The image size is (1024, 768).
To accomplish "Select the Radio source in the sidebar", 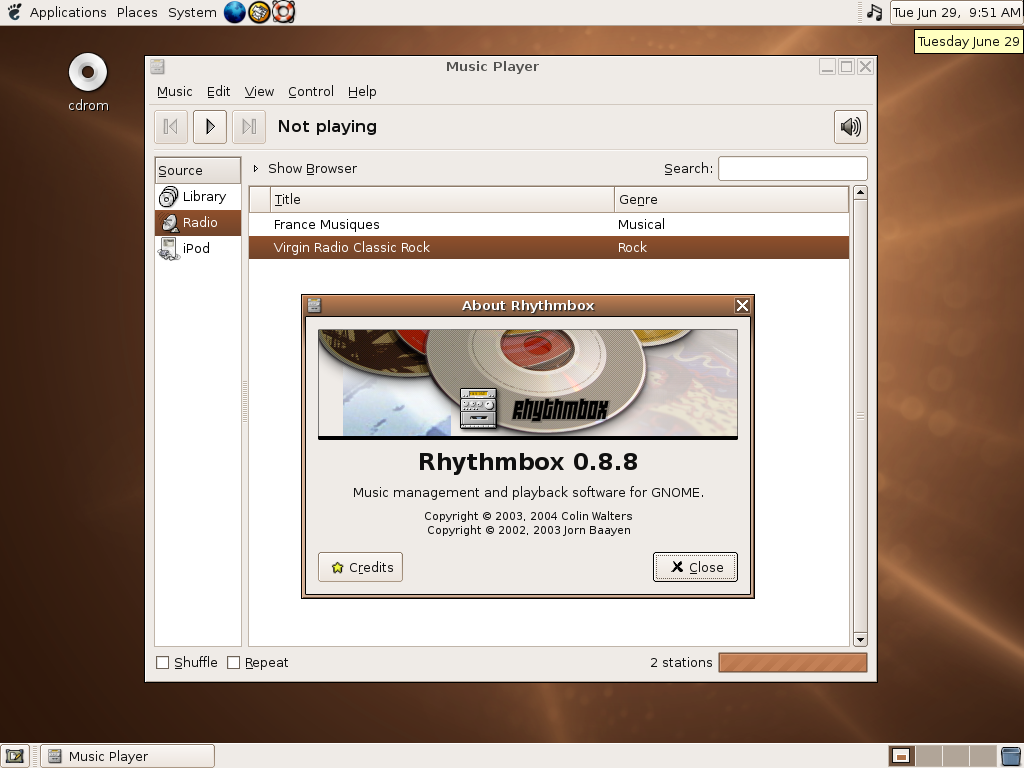I will (198, 222).
